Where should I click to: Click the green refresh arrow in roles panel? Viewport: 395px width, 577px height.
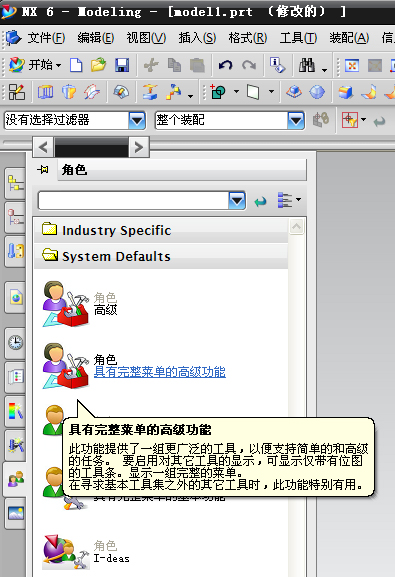260,201
